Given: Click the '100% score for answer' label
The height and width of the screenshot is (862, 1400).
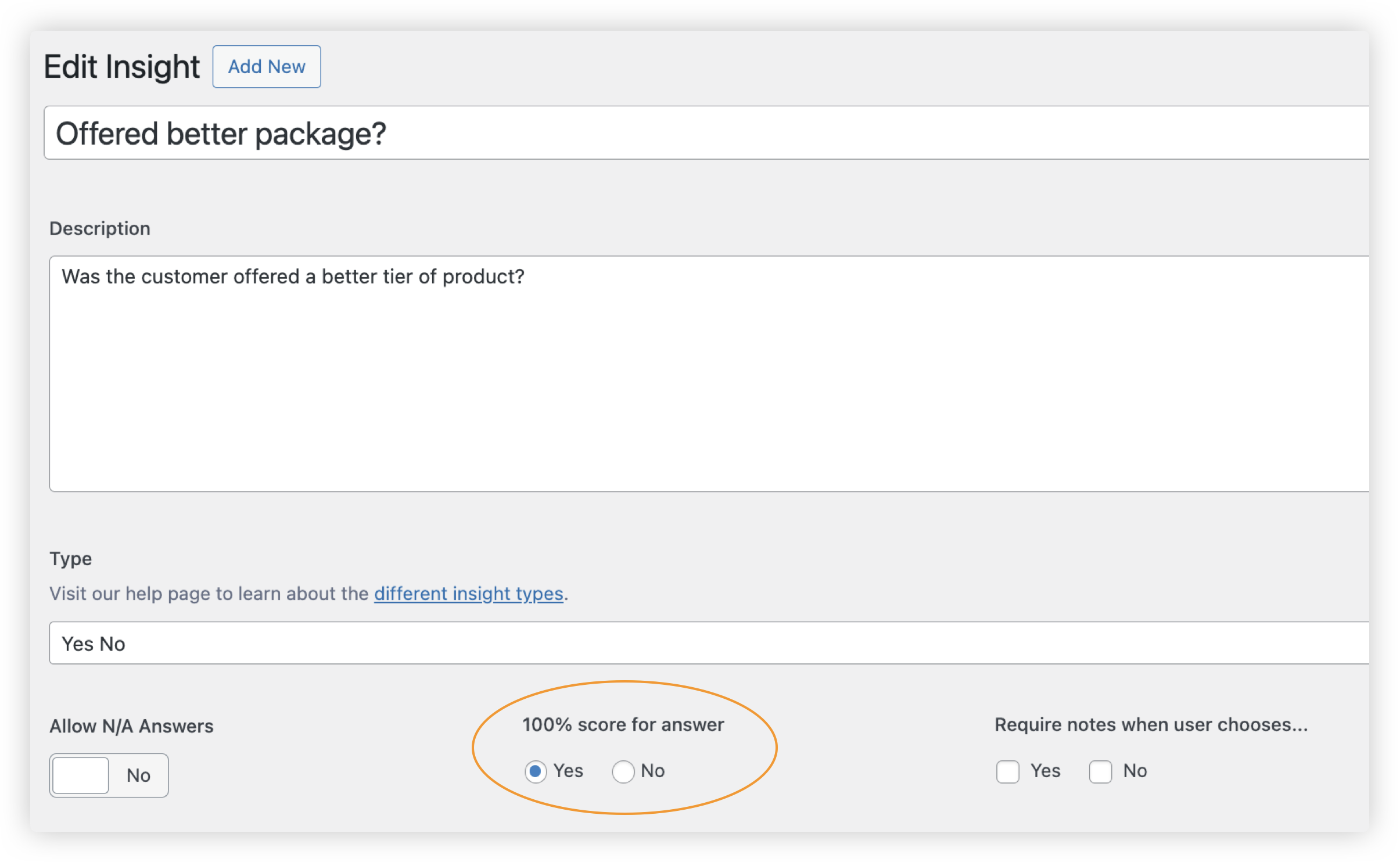Looking at the screenshot, I should 623,725.
